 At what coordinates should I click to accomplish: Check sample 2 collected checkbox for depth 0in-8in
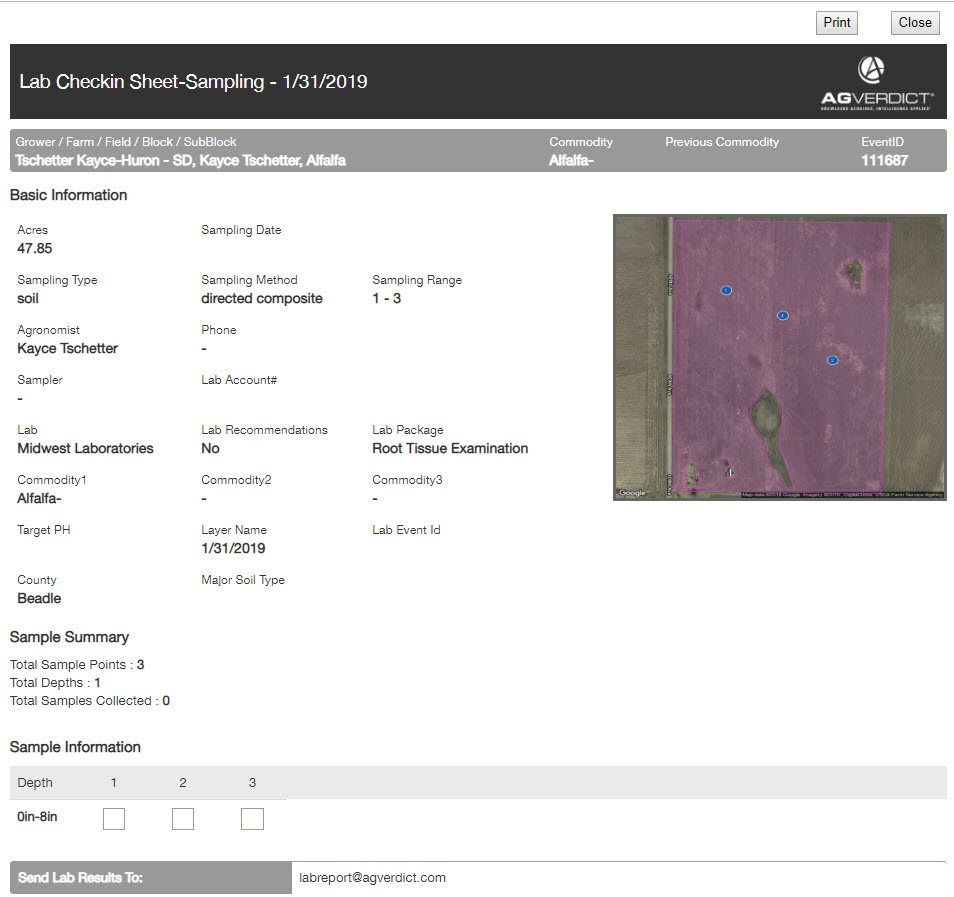click(183, 818)
